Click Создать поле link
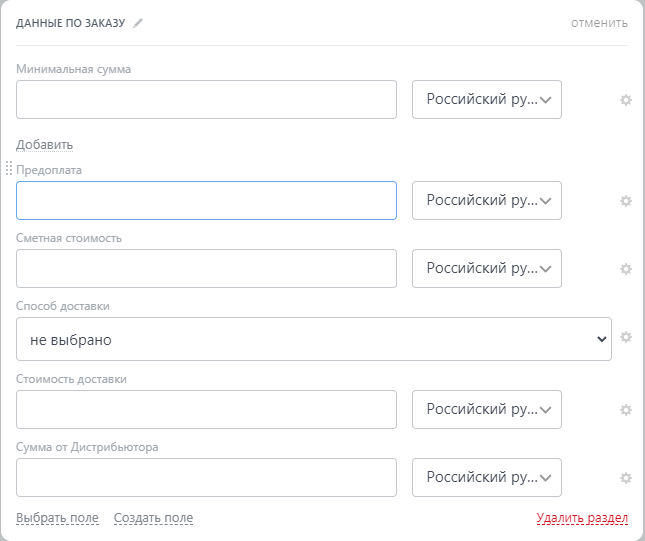 (153, 518)
